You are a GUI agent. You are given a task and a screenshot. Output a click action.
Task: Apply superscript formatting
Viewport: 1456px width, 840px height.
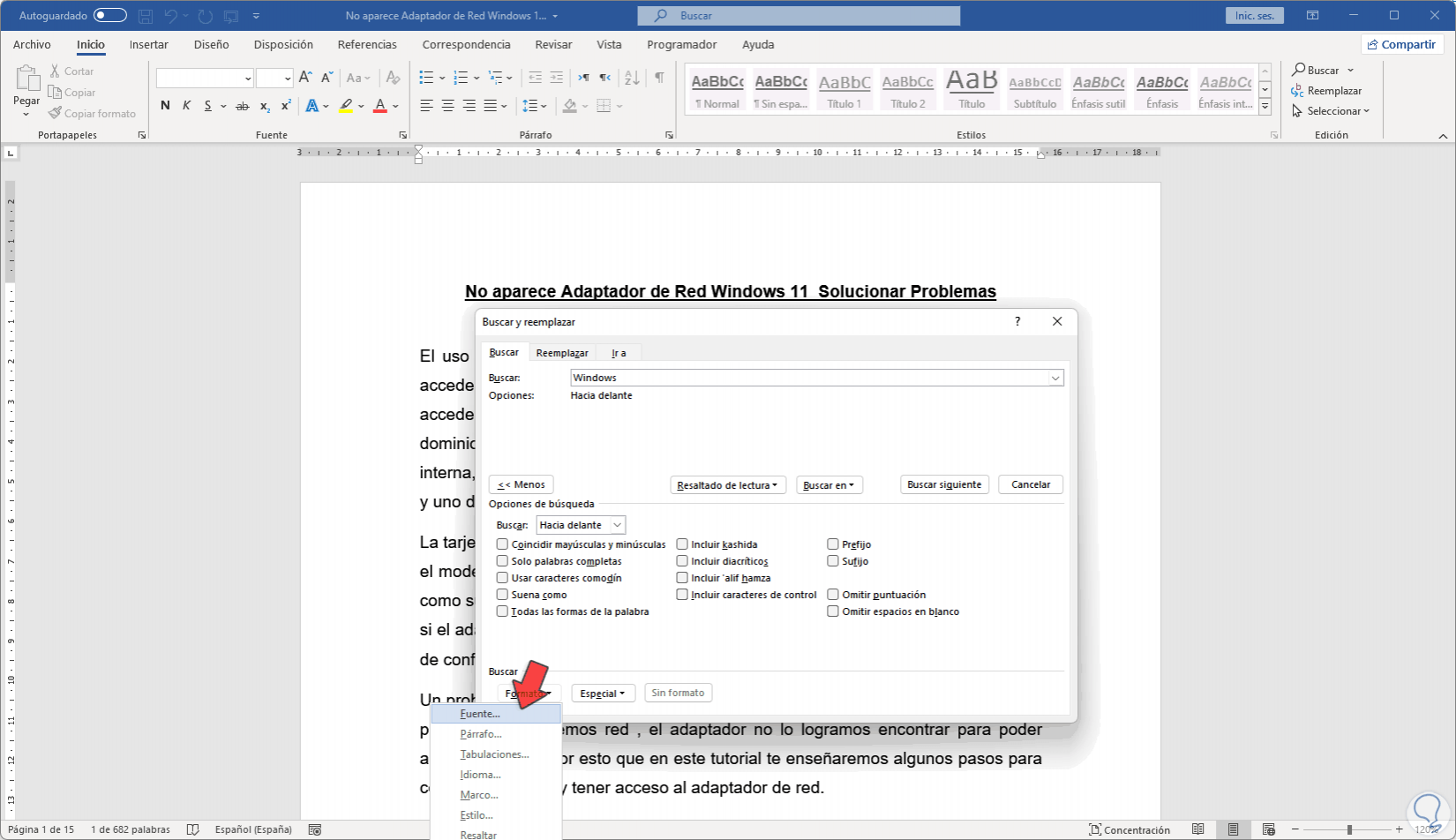point(286,106)
